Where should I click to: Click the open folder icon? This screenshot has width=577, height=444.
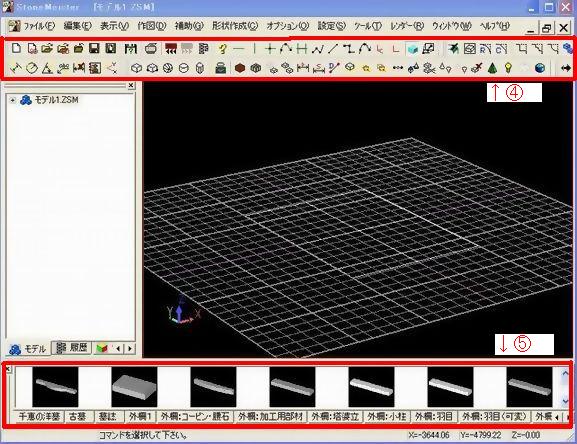click(47, 48)
